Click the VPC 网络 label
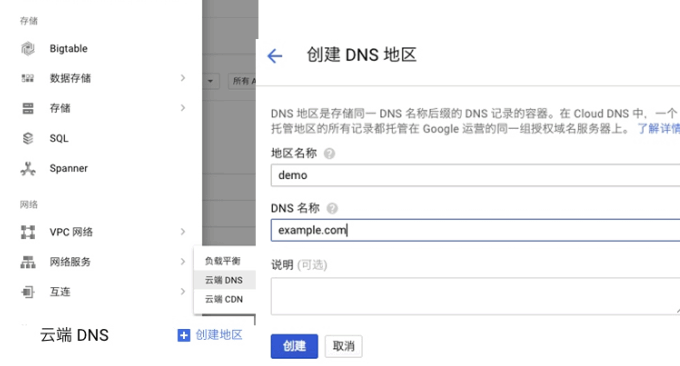The image size is (680, 366). click(71, 232)
